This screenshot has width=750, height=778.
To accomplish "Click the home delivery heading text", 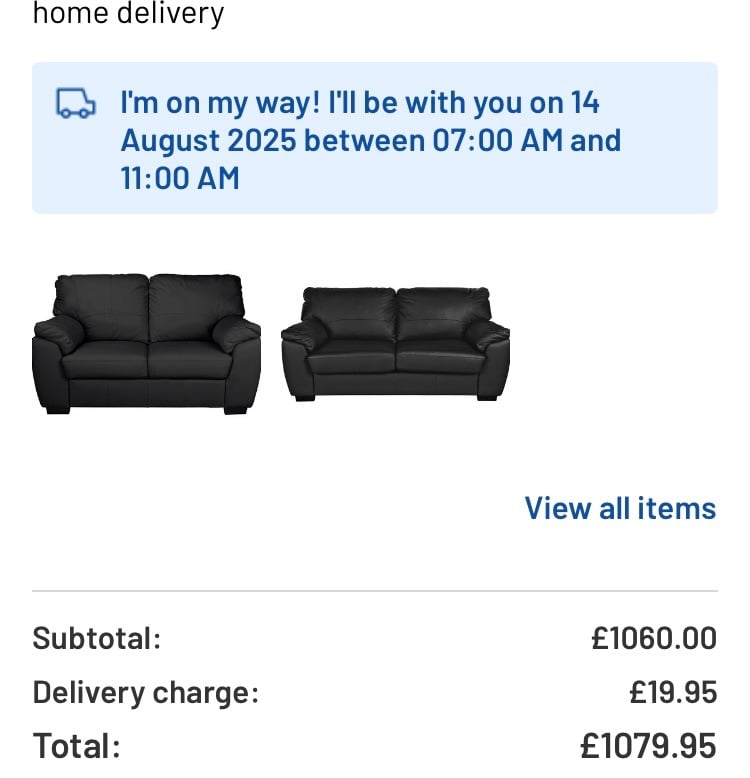I will (x=128, y=13).
